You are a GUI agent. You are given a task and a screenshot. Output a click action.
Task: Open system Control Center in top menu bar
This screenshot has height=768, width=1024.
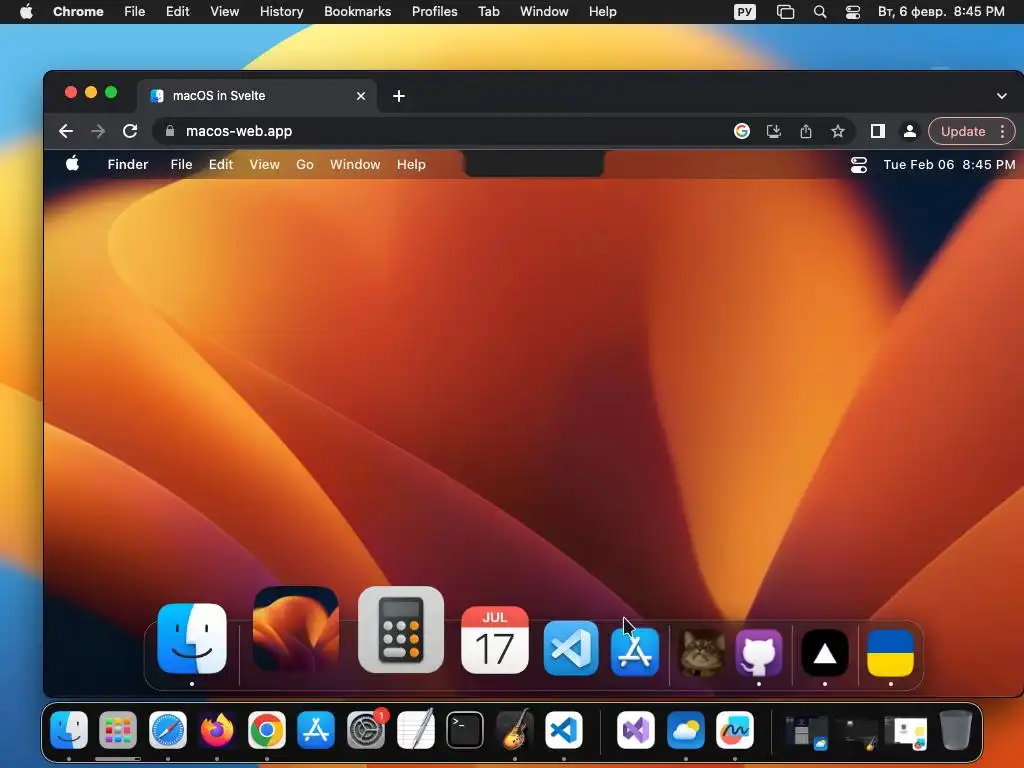pyautogui.click(x=853, y=12)
